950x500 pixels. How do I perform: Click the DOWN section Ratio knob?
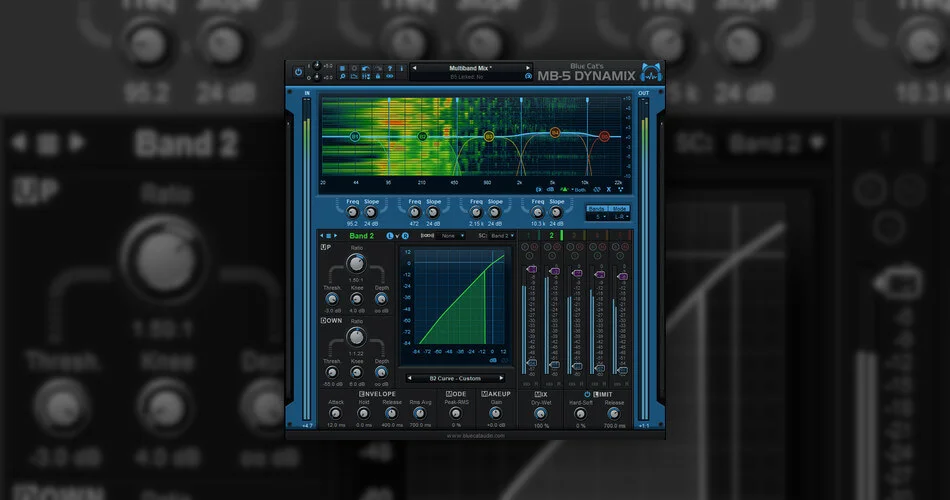pos(356,337)
